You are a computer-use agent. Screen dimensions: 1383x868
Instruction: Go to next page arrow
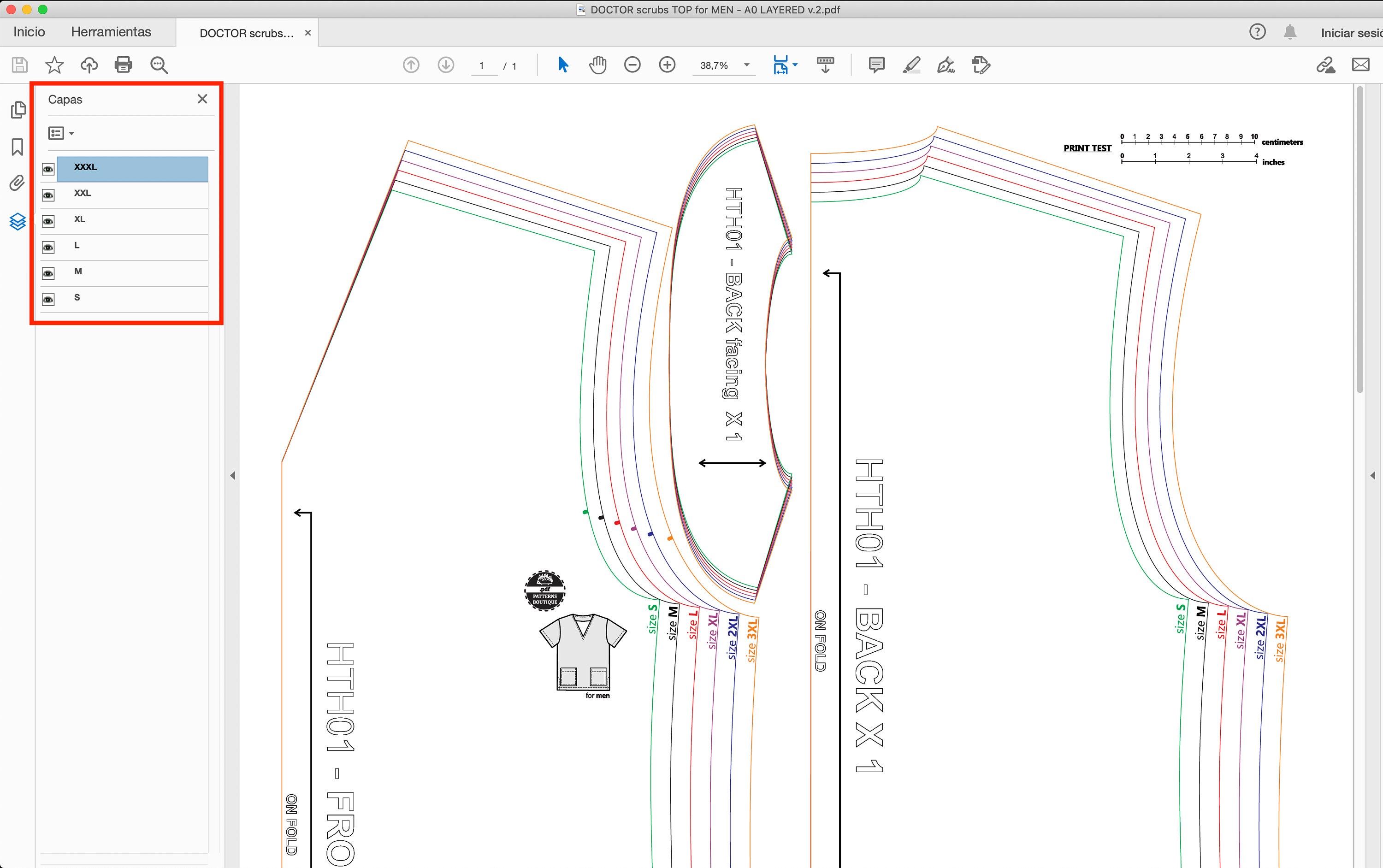click(446, 65)
